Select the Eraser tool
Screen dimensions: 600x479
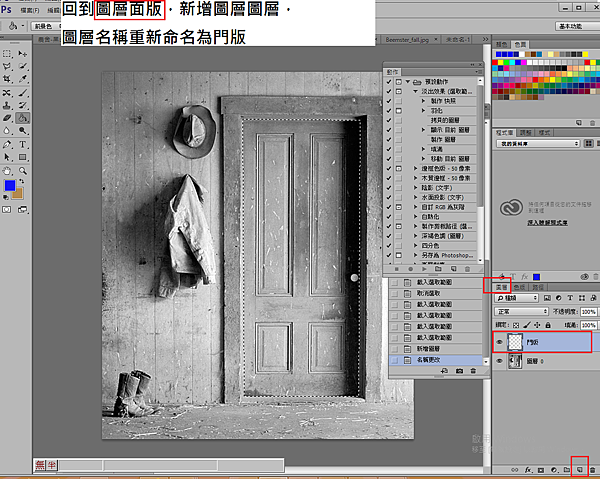tap(7, 118)
